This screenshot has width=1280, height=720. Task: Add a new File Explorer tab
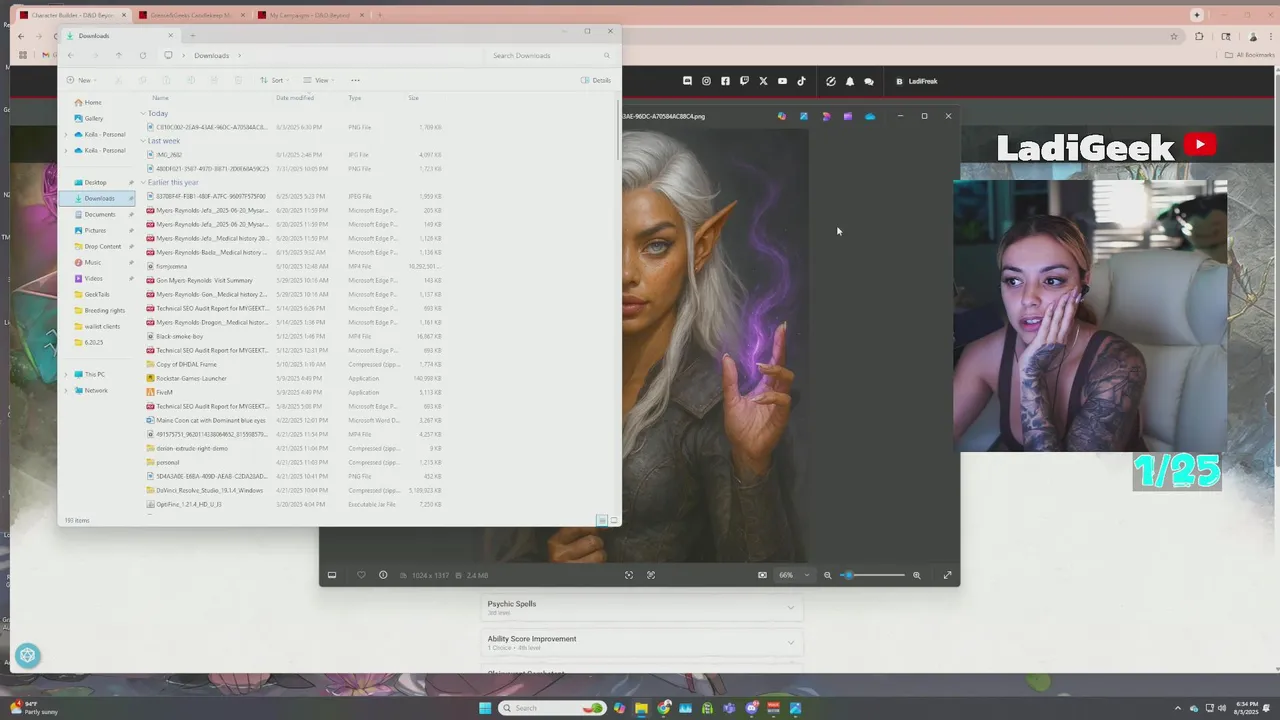click(192, 36)
